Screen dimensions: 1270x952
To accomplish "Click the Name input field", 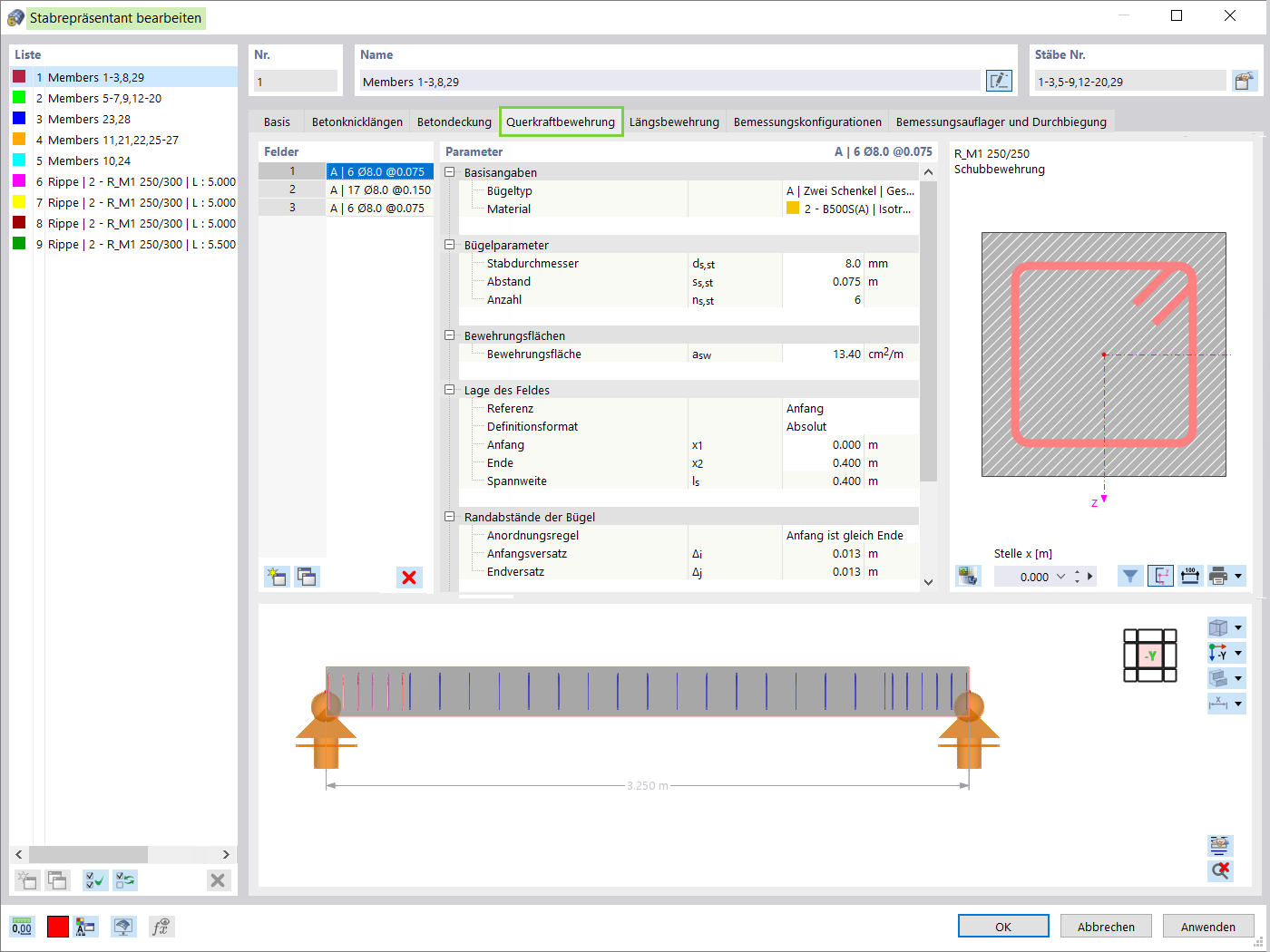I will pos(670,81).
